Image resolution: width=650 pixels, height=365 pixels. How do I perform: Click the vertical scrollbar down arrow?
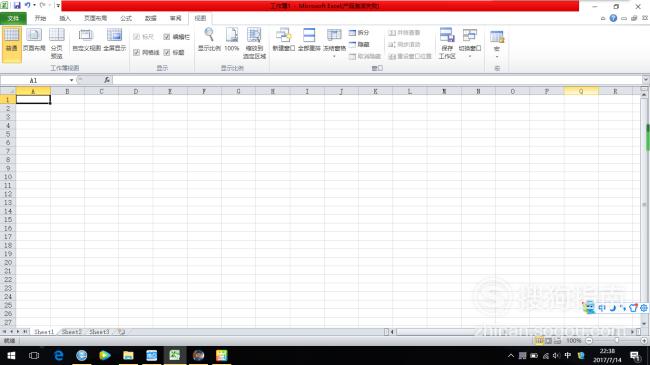click(x=644, y=323)
